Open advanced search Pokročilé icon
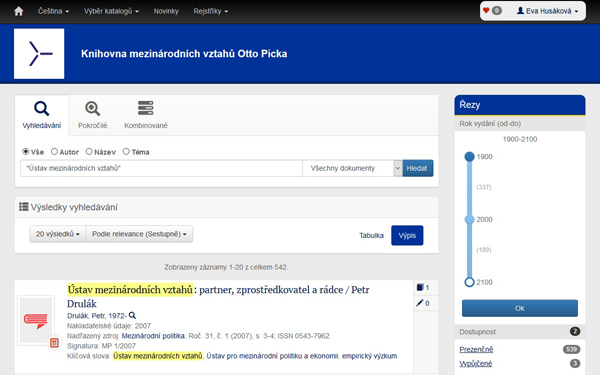Image resolution: width=600 pixels, height=375 pixels. [93, 109]
